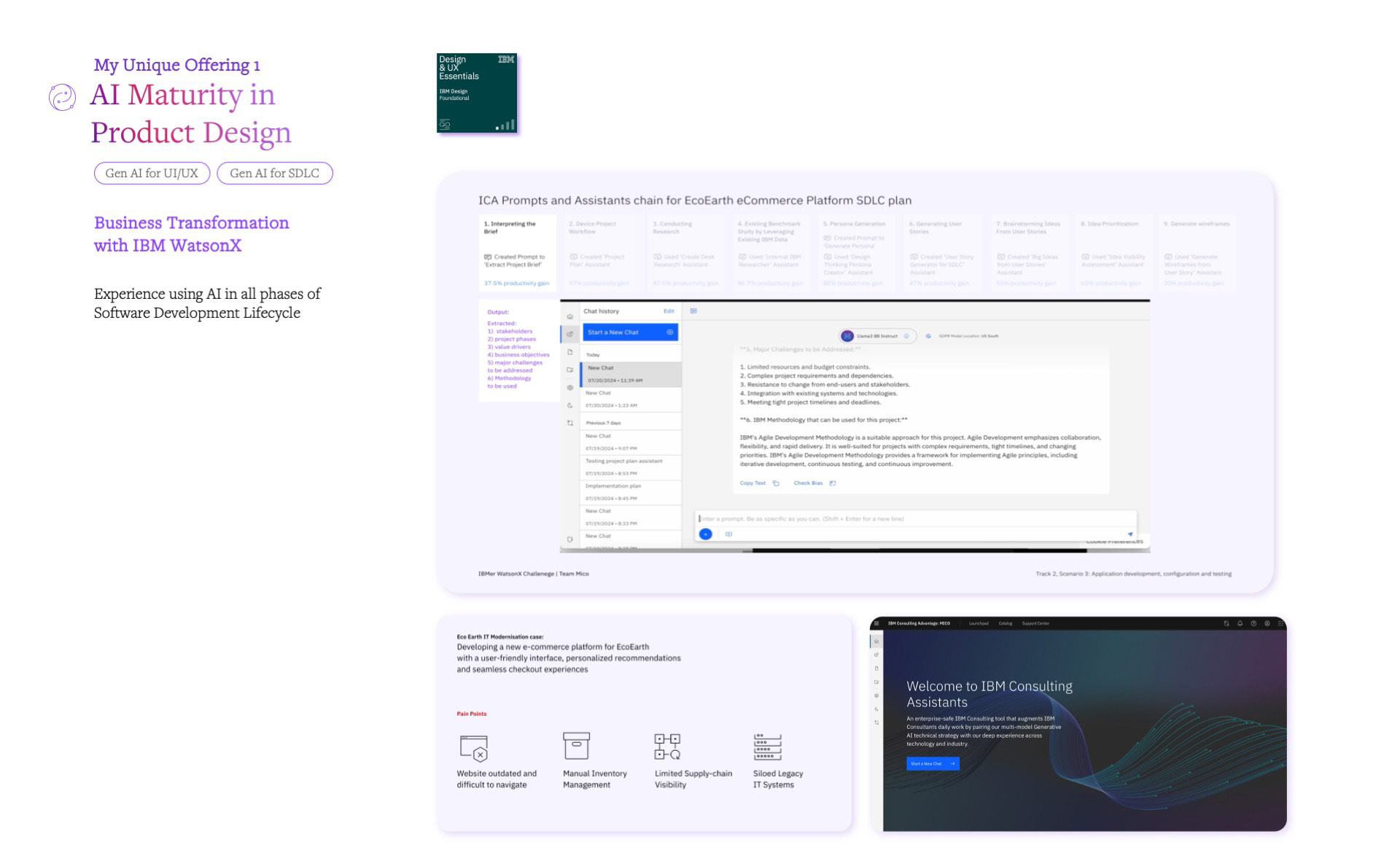
Task: Click Check Bias under the response
Action: coord(808,483)
